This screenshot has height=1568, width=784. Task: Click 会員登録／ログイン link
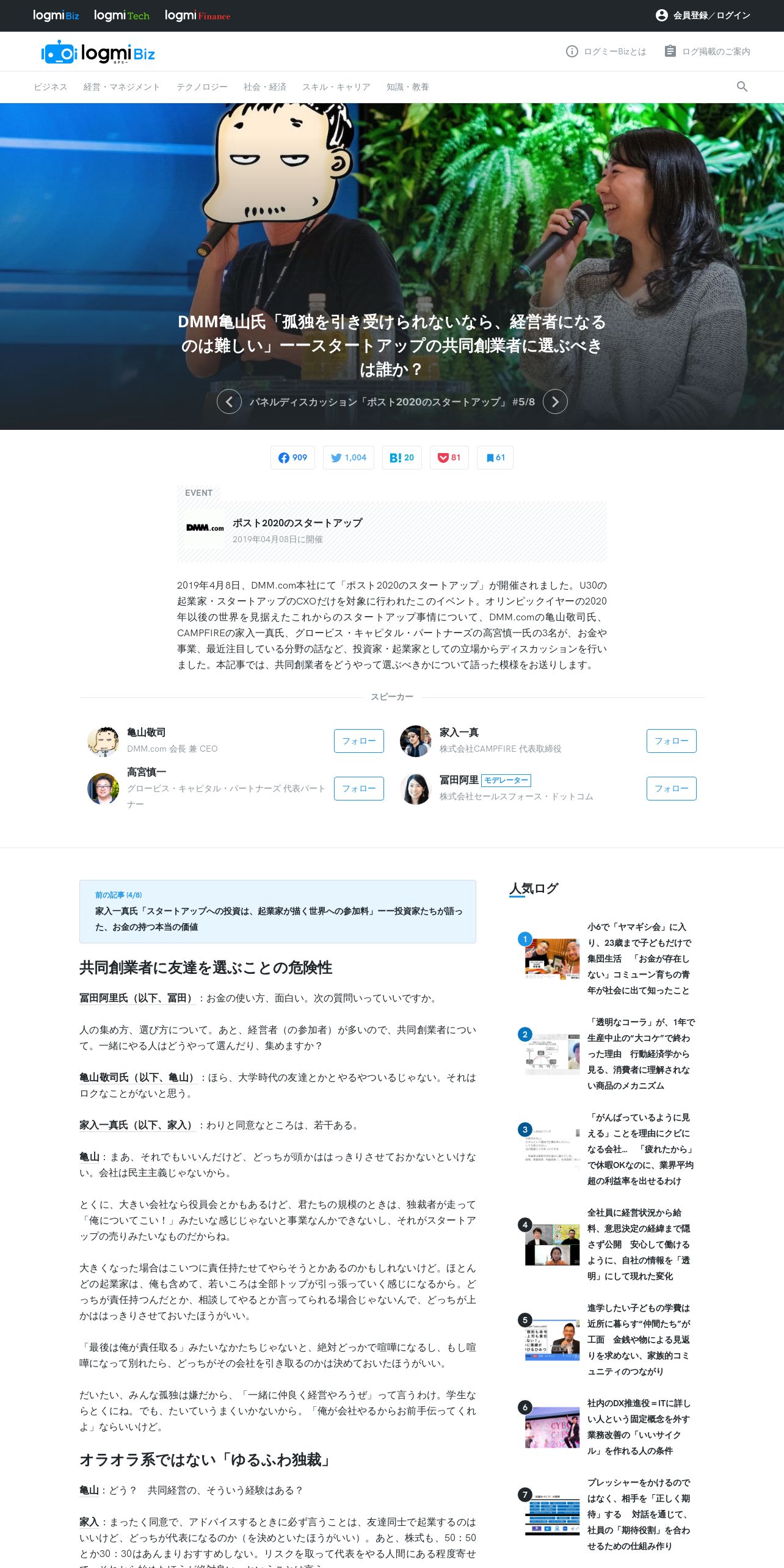pos(712,15)
